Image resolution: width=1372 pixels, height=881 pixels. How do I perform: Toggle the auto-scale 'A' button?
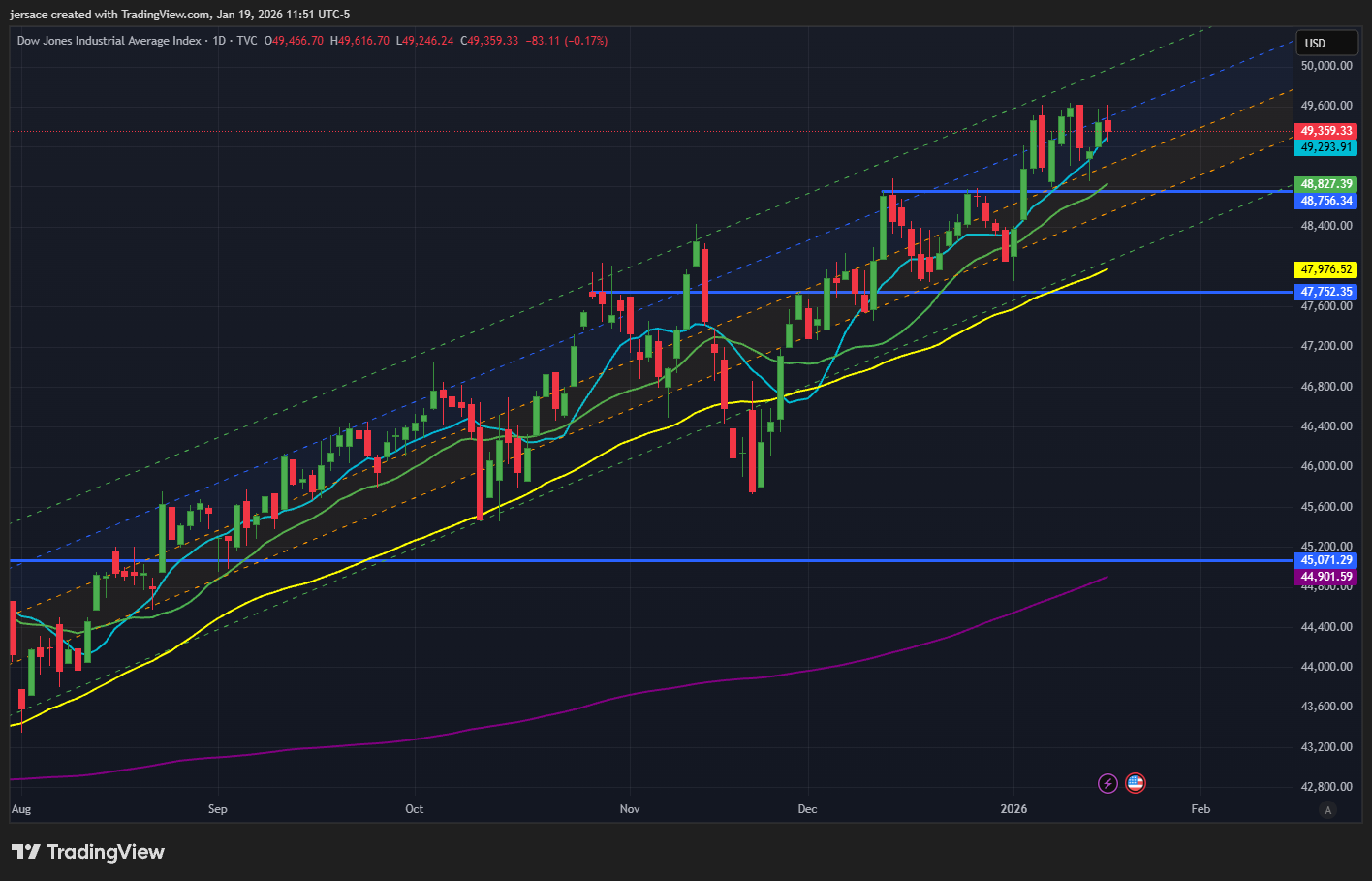(1327, 809)
